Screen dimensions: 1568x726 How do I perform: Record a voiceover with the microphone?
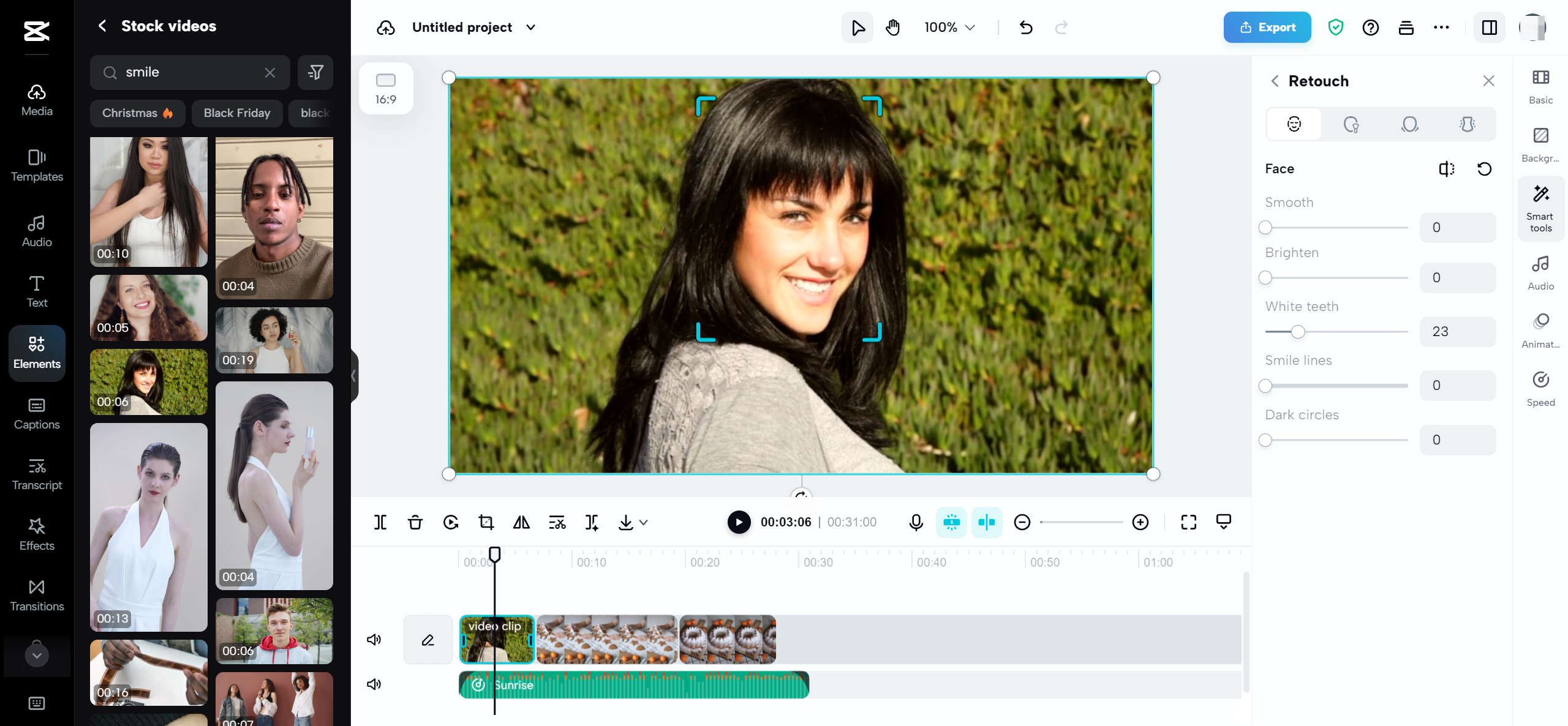pyautogui.click(x=915, y=522)
